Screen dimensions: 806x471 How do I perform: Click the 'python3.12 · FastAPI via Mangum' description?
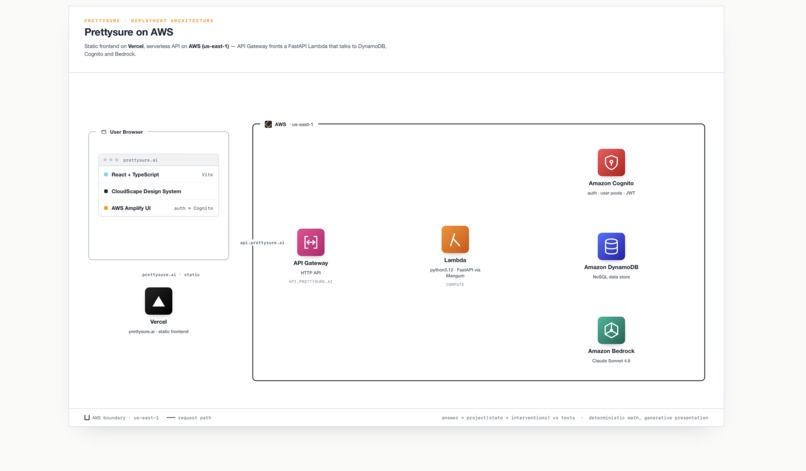point(455,273)
